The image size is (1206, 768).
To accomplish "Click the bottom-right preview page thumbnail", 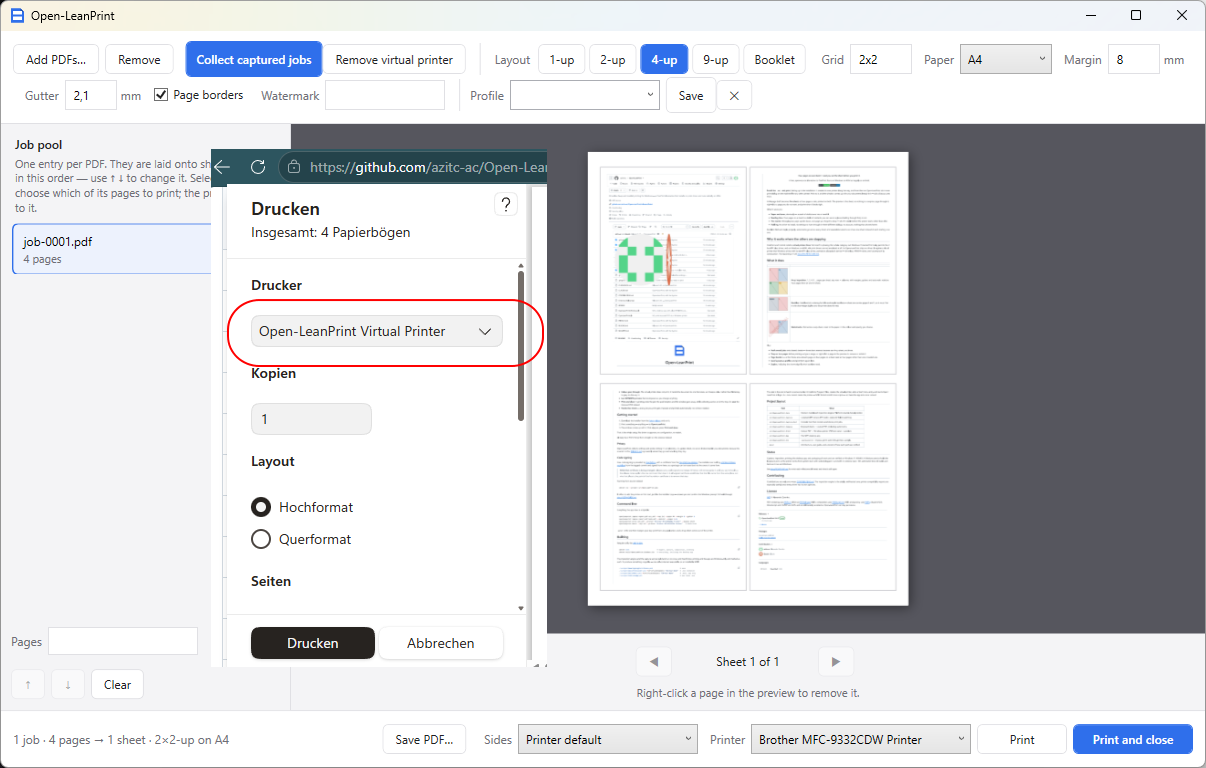I will tap(822, 488).
